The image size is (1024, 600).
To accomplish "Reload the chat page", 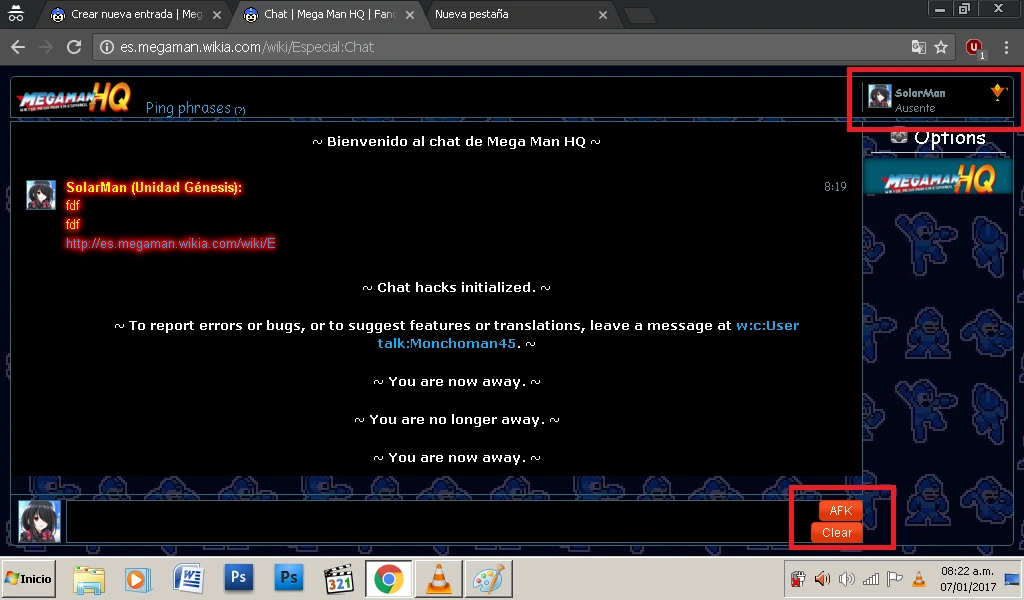I will point(74,47).
